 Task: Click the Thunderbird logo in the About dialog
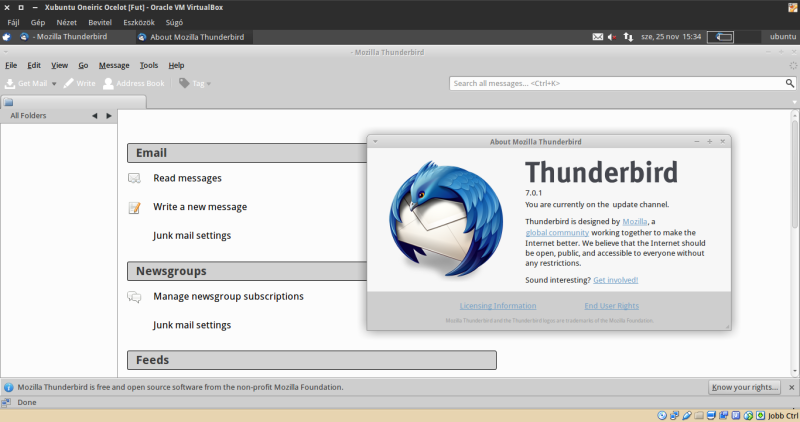tap(446, 220)
